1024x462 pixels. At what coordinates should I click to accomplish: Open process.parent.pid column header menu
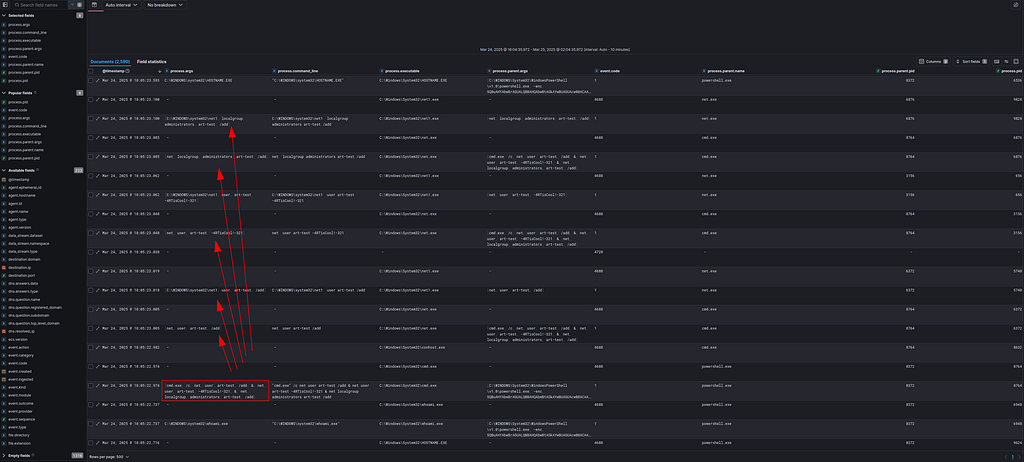coord(897,71)
